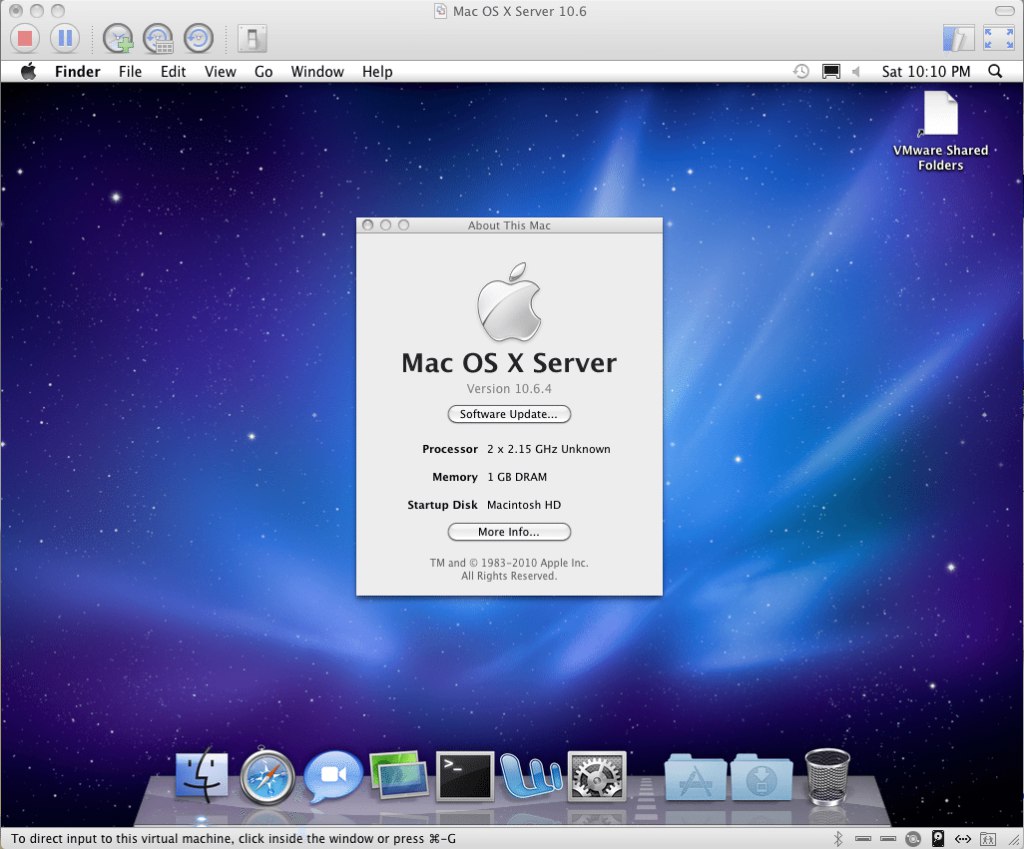Click the 'Macintosh HD' startup disk value
Viewport: 1024px width, 849px height.
(524, 505)
